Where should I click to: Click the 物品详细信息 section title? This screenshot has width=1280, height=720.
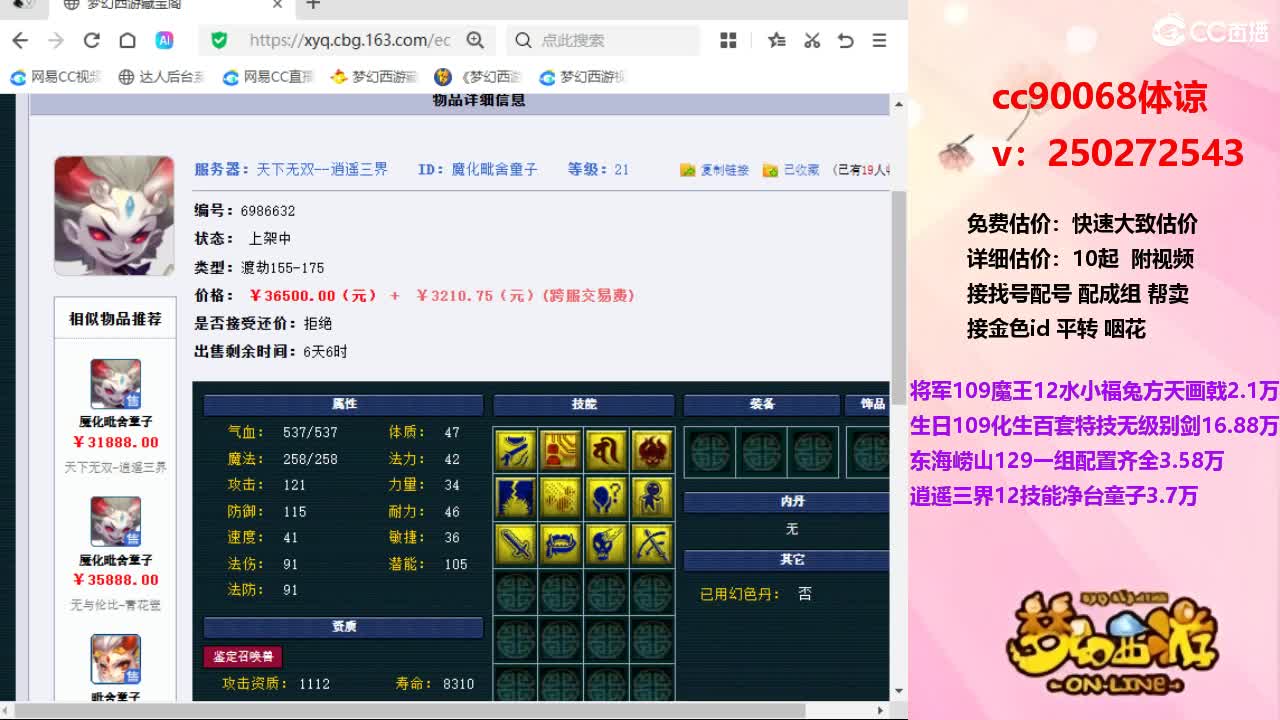point(479,101)
